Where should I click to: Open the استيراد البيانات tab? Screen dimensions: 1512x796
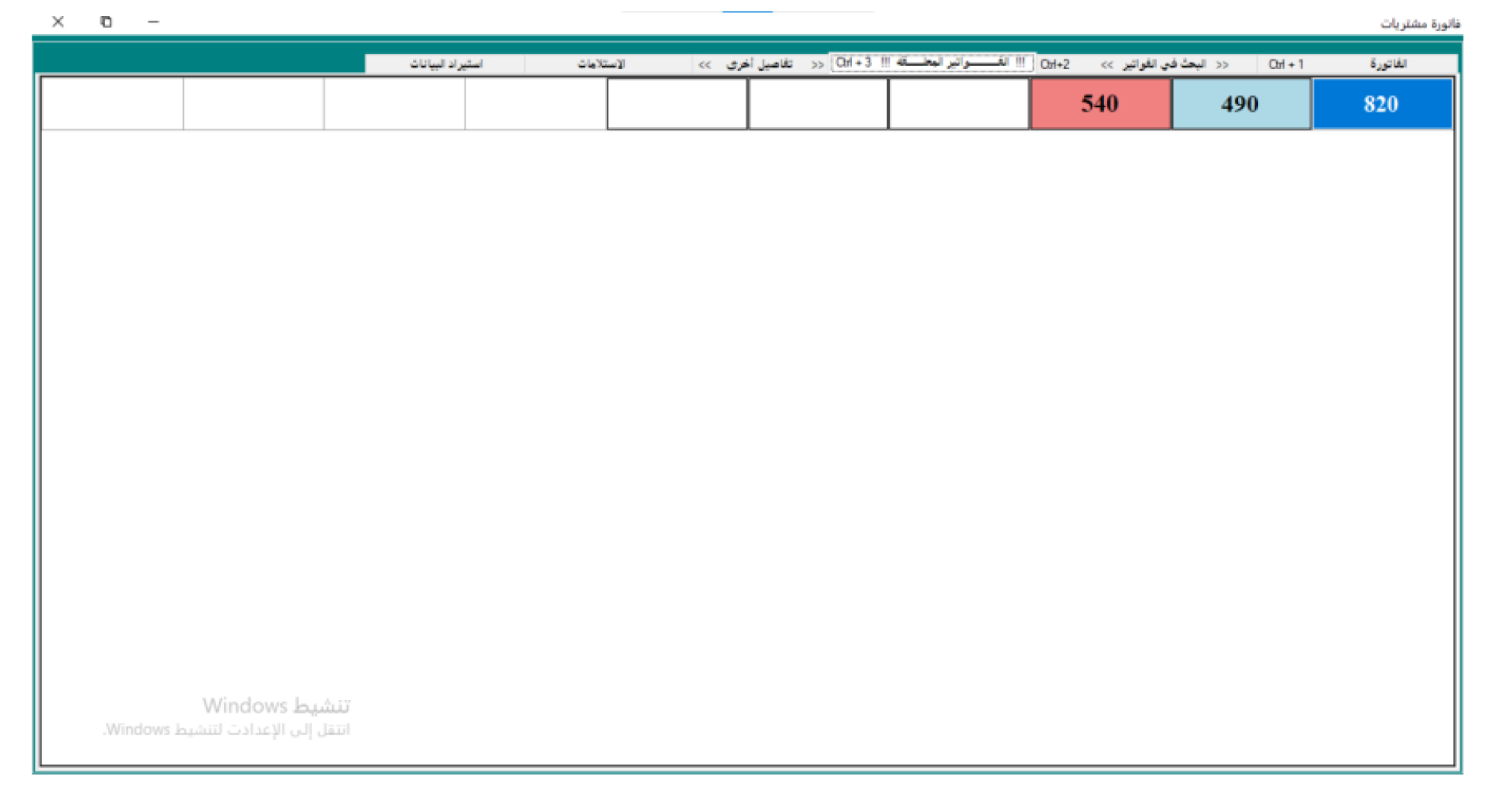pyautogui.click(x=445, y=64)
